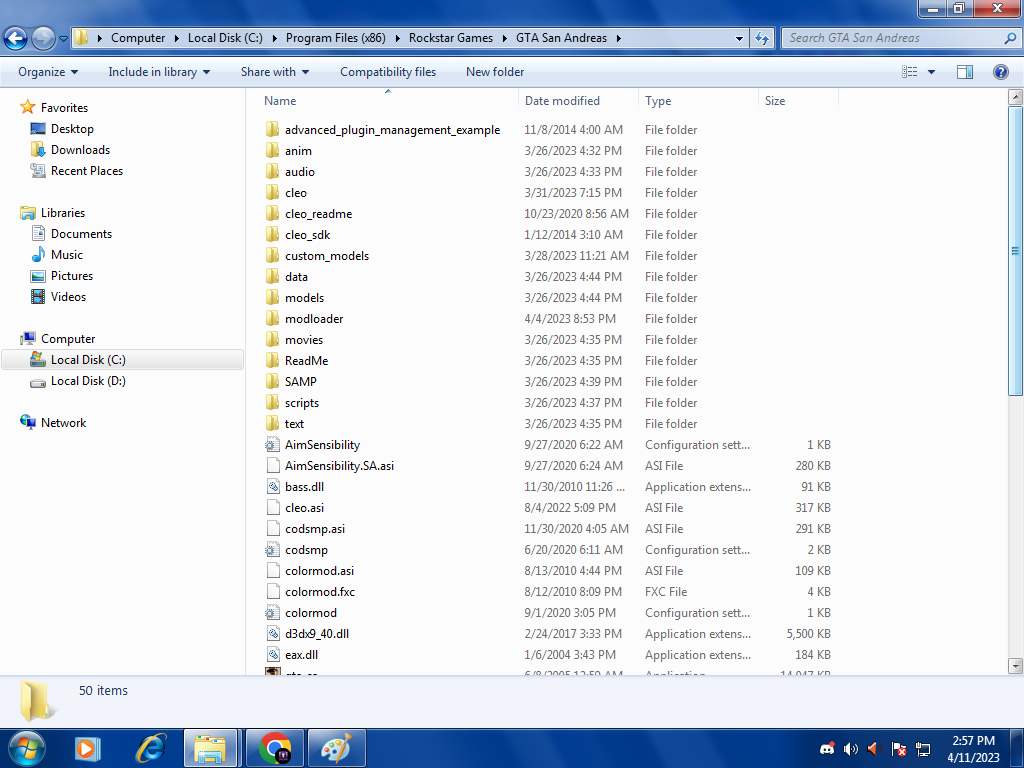
Task: Select the cleo.asi file icon
Action: tap(273, 507)
